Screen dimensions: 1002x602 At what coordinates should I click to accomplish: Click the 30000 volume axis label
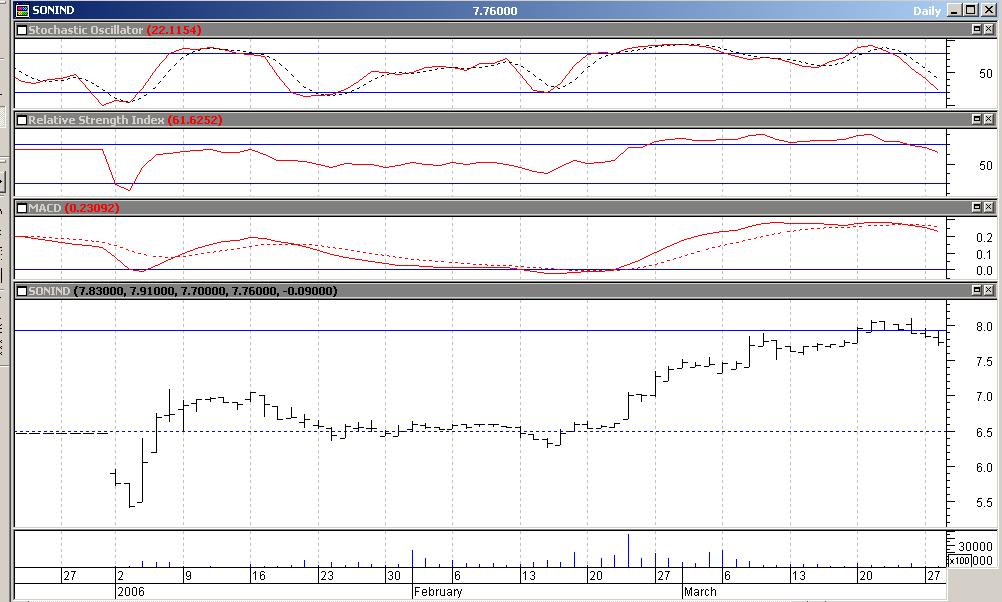coord(975,546)
